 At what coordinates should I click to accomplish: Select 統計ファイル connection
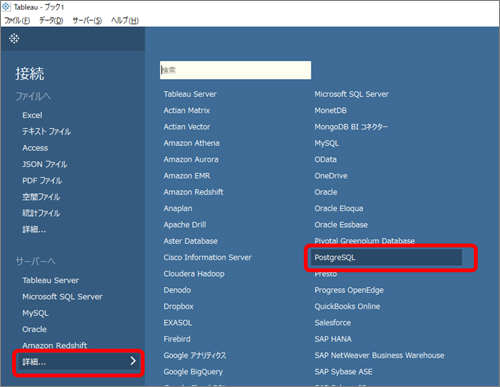click(41, 213)
